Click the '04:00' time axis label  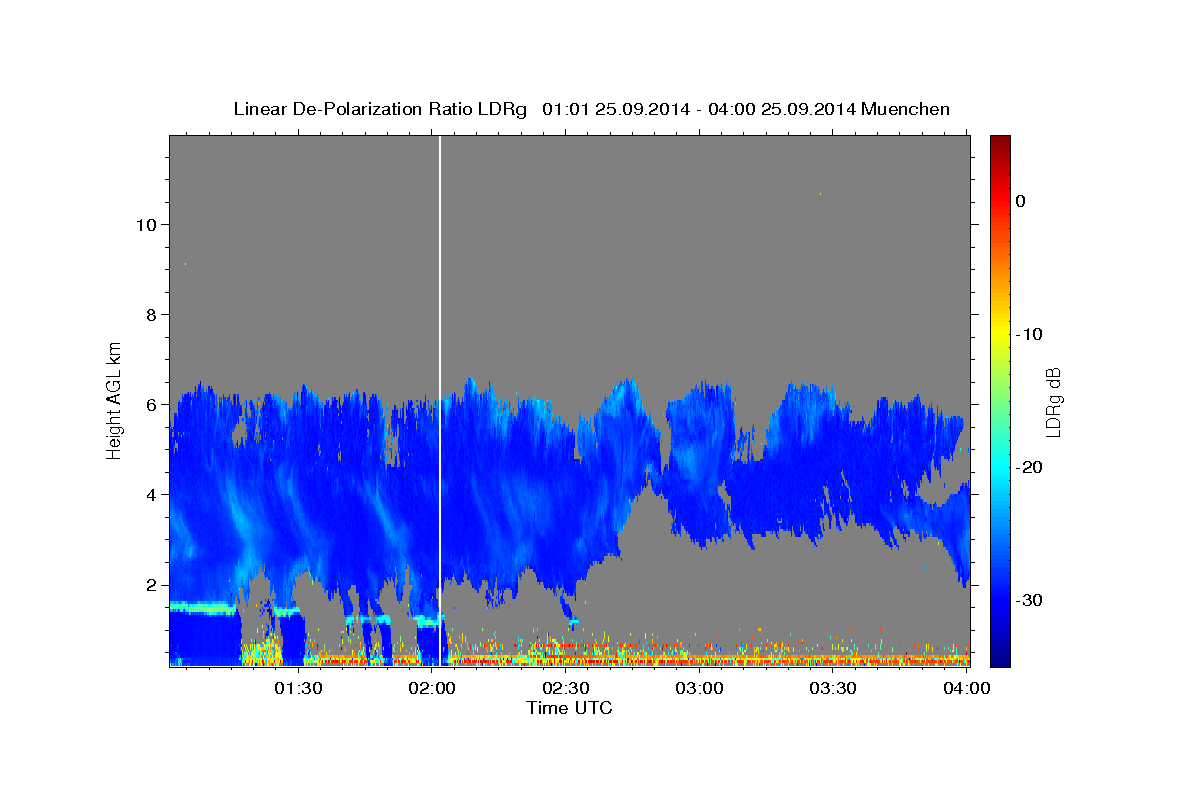[967, 688]
